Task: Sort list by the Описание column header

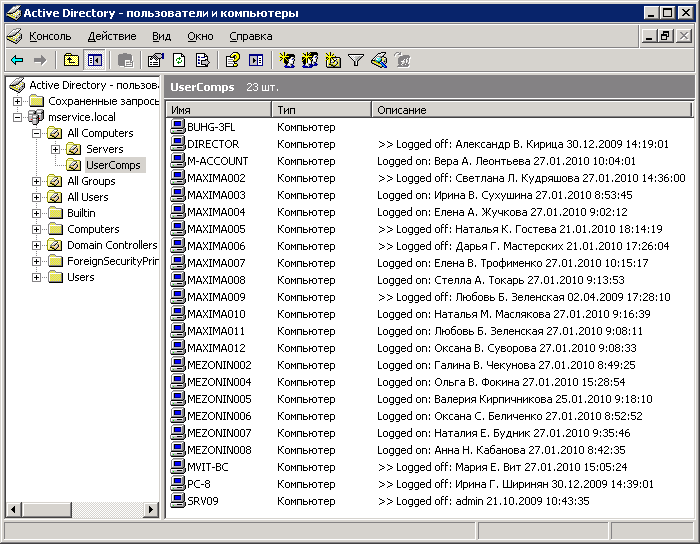Action: (530, 109)
